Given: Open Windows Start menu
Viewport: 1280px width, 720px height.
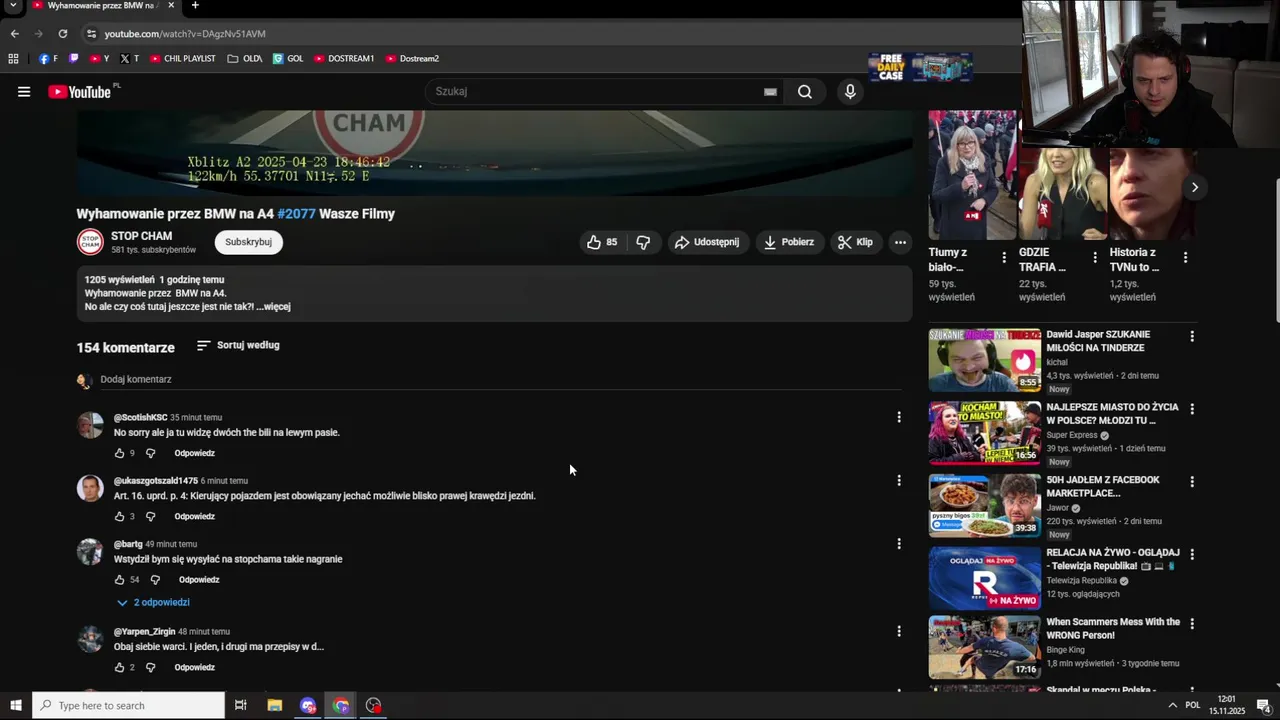Looking at the screenshot, I should 16,706.
